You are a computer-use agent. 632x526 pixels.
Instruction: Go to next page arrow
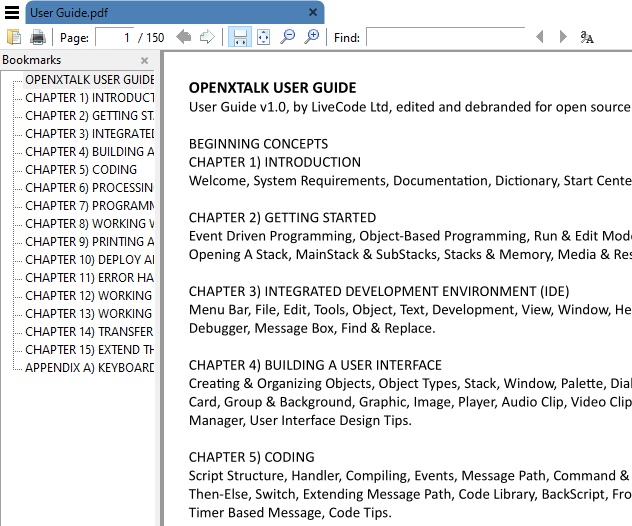pos(207,37)
